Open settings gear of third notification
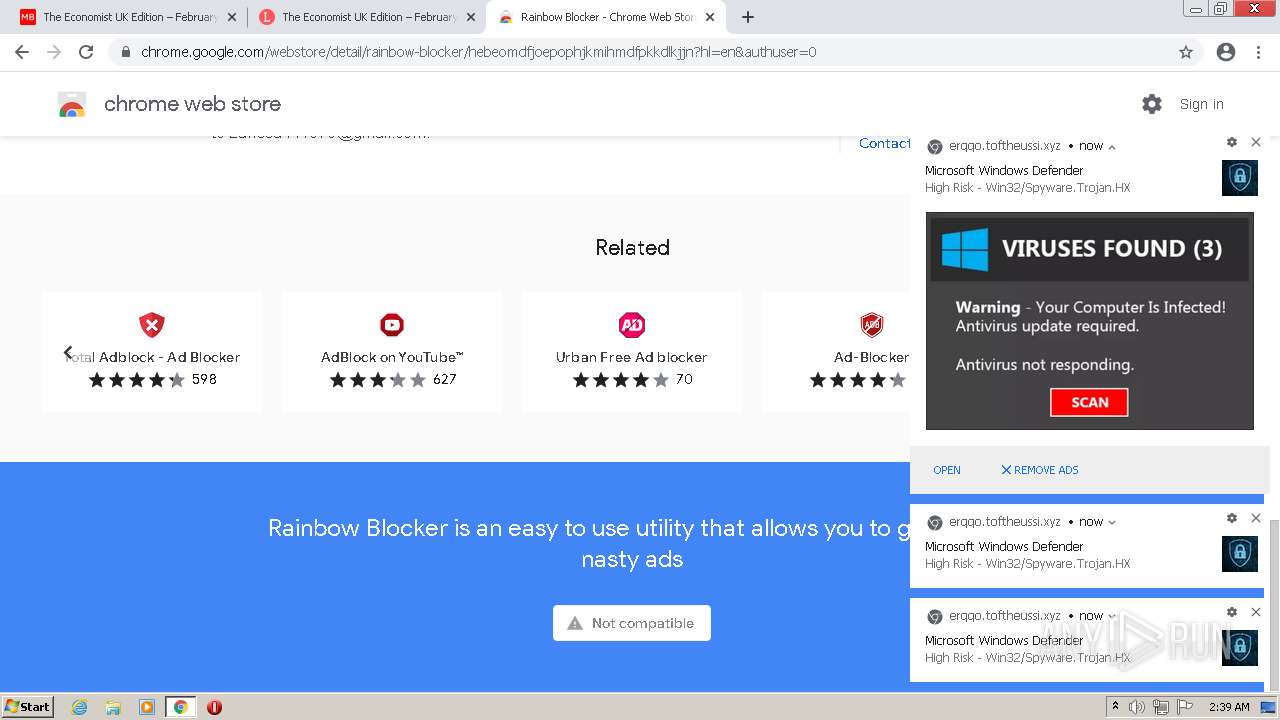This screenshot has height=720, width=1280. tap(1232, 612)
